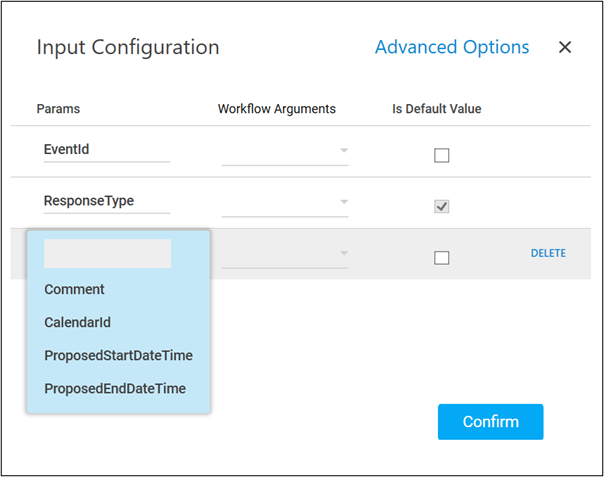
Task: Choose CalendarId from the params list
Action: pos(77,323)
